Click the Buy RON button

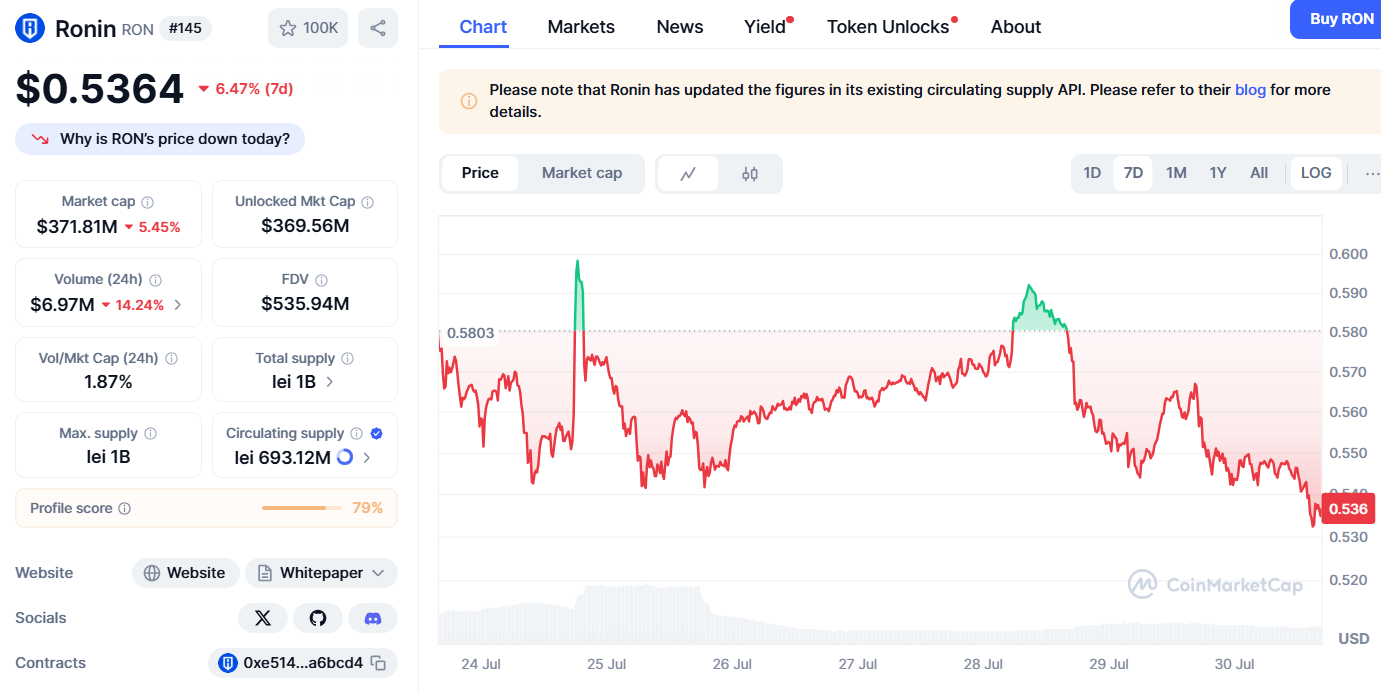pos(1336,19)
